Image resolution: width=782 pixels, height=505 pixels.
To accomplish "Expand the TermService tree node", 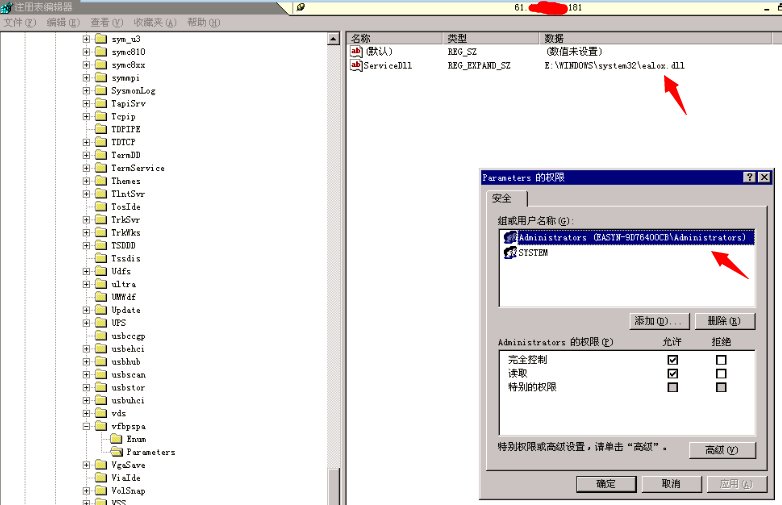I will pyautogui.click(x=86, y=168).
